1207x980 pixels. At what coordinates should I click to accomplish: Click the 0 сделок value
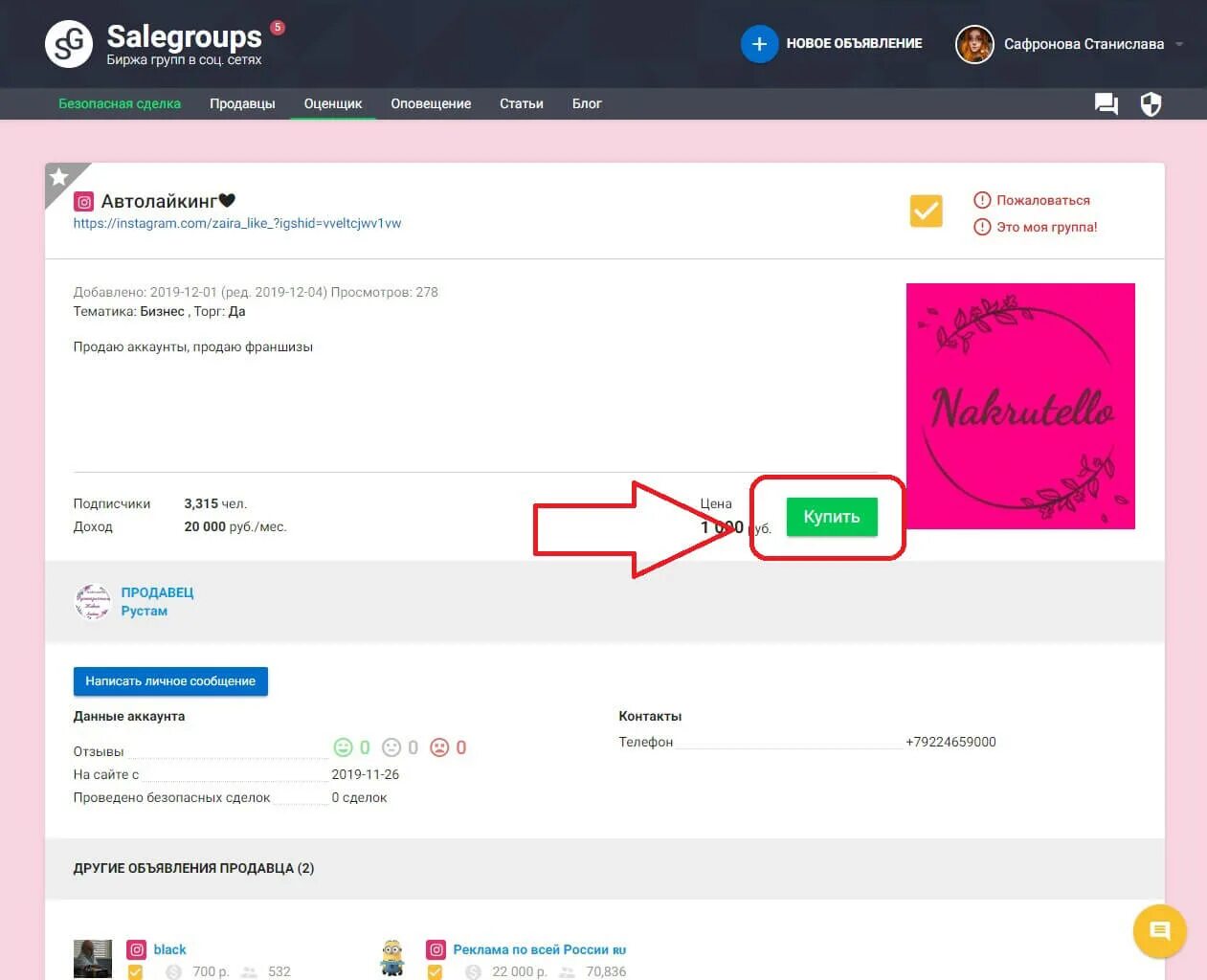point(359,797)
